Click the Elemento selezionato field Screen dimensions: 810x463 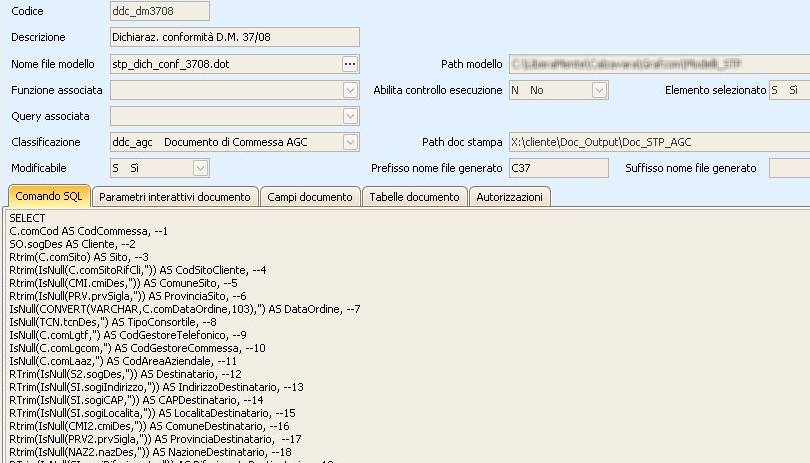coord(788,90)
